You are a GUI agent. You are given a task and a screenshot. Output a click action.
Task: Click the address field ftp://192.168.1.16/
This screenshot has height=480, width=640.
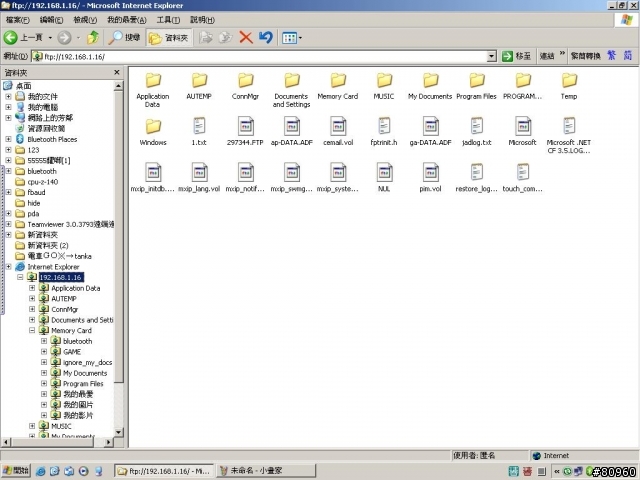coord(259,56)
